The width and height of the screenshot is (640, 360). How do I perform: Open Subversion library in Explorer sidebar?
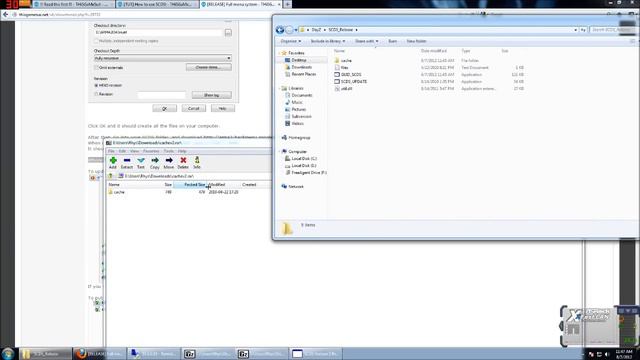[x=298, y=116]
